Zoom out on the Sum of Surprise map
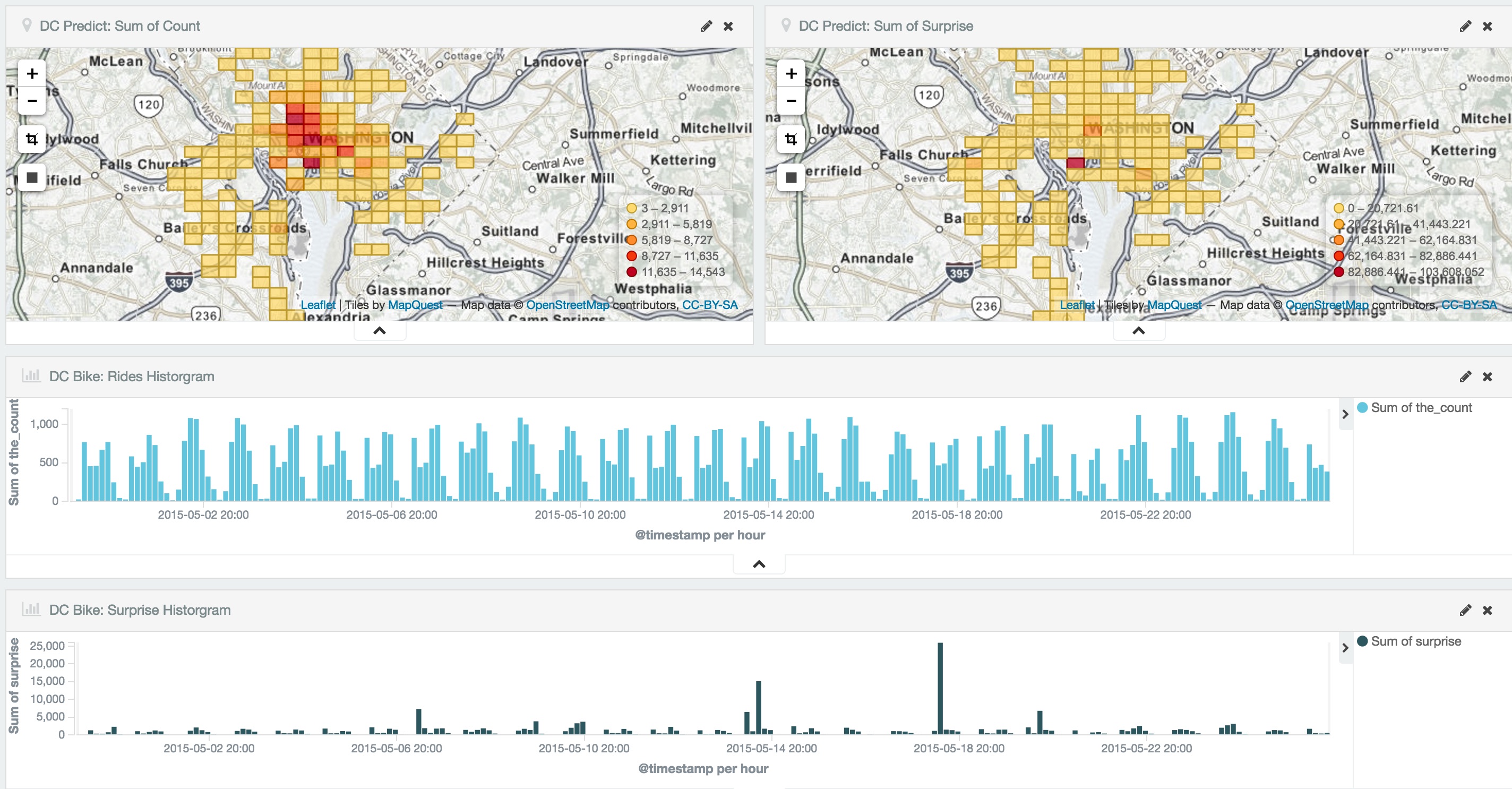This screenshot has height=789, width=1512. 791,101
